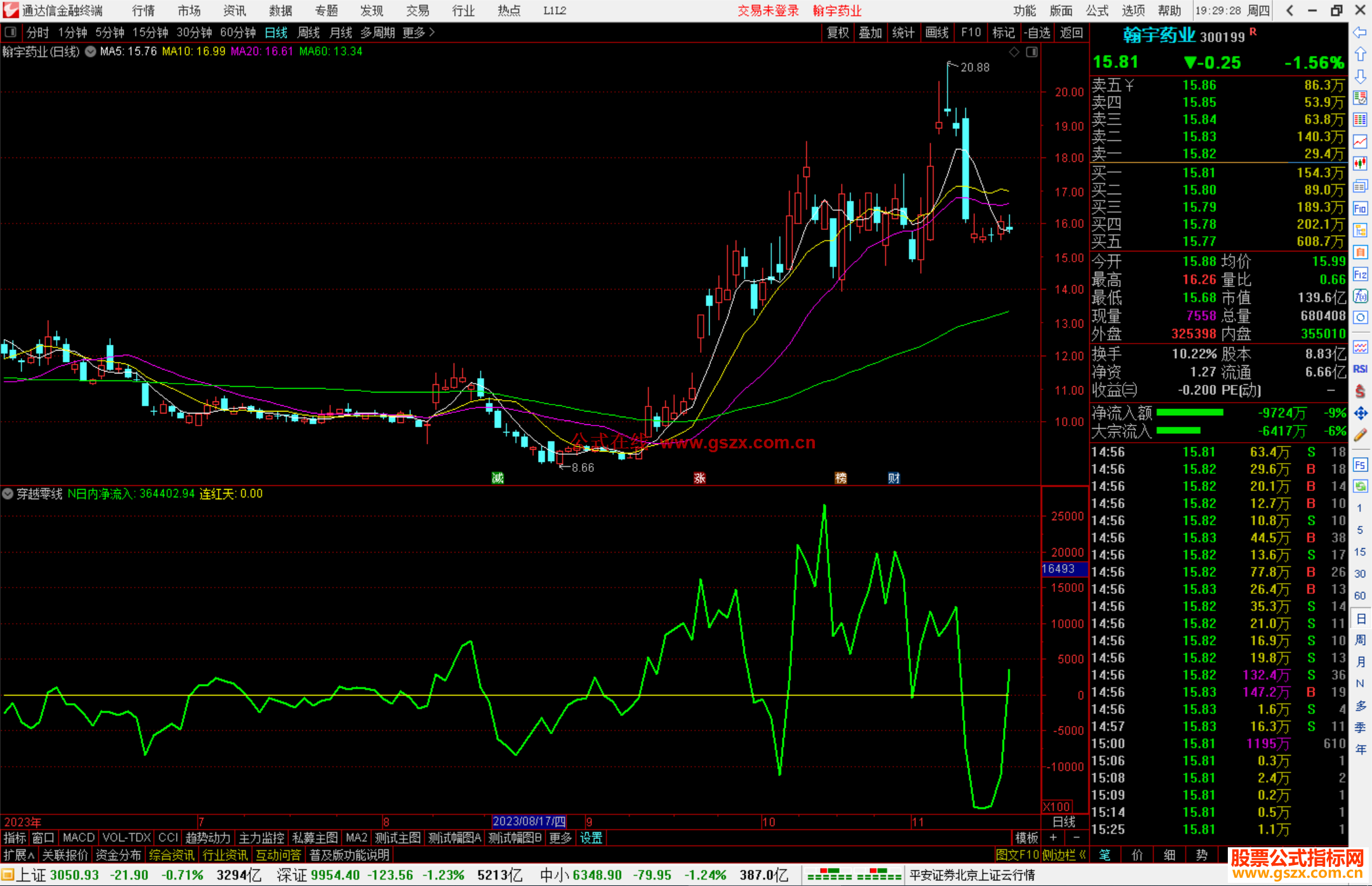Click the 画线 drawing button

pyautogui.click(x=936, y=32)
